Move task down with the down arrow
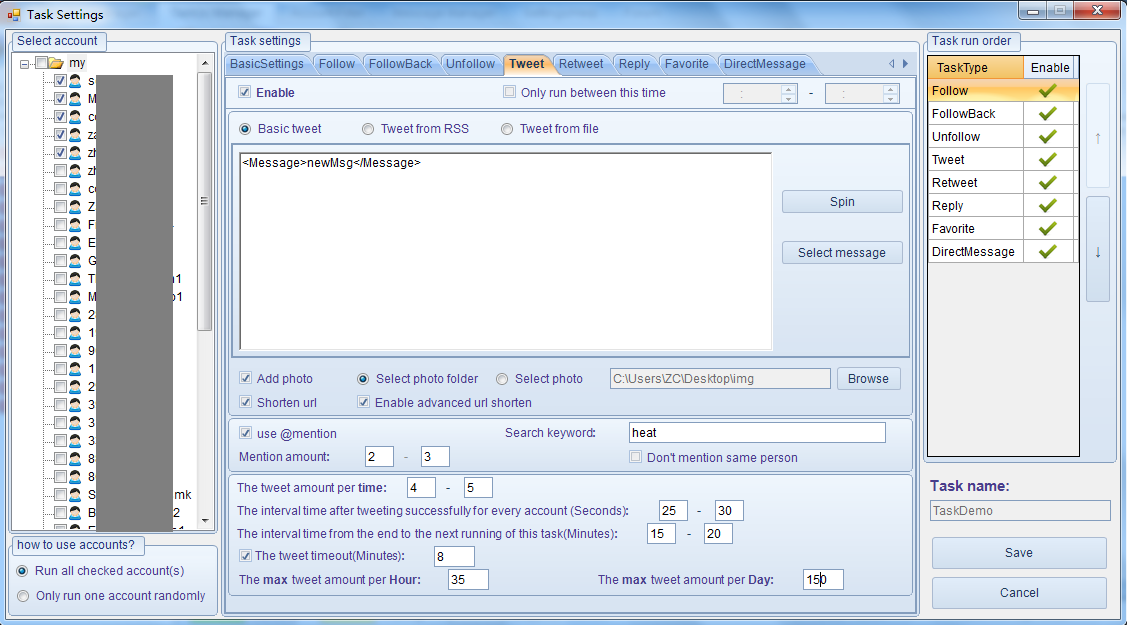Viewport: 1127px width, 625px height. pos(1097,250)
